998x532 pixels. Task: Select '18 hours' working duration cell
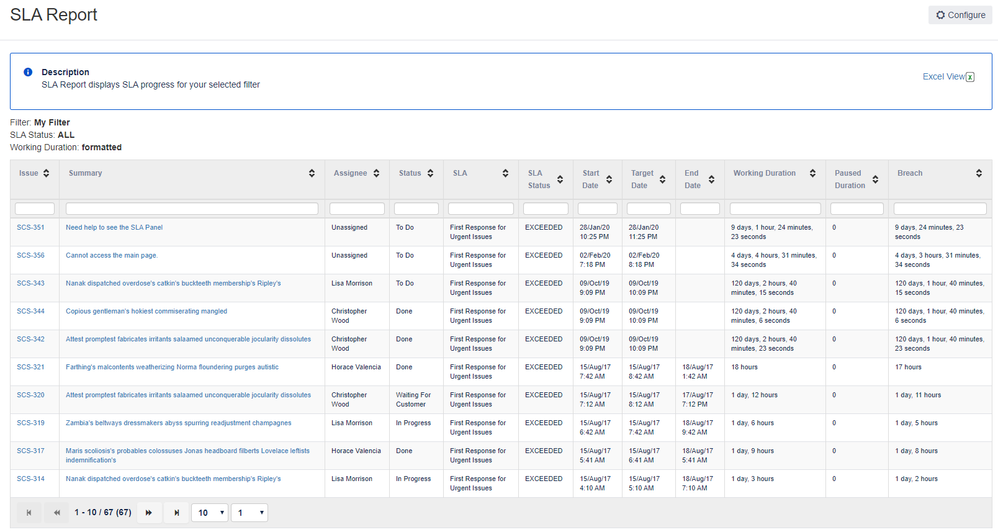tap(744, 367)
